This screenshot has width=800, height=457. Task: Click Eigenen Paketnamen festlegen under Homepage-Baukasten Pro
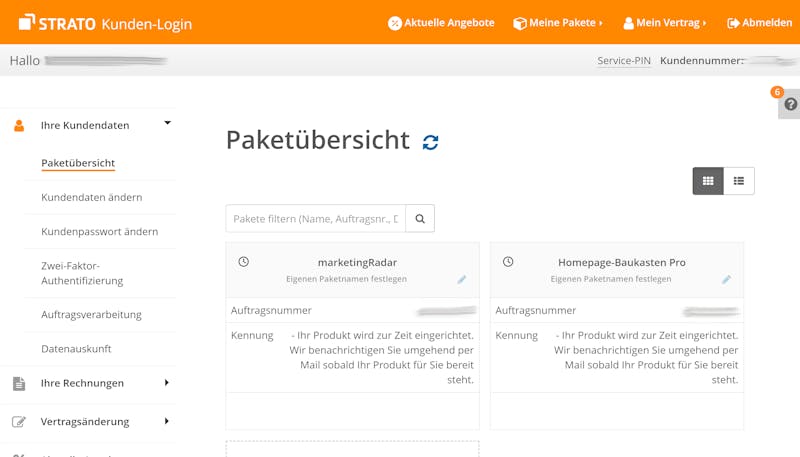tap(611, 279)
